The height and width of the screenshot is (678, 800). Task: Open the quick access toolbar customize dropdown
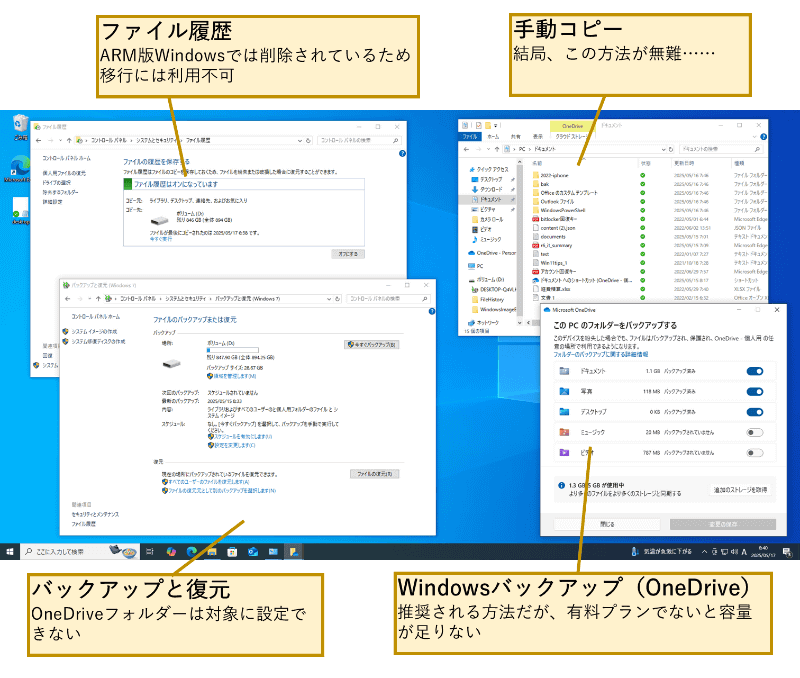click(x=495, y=125)
